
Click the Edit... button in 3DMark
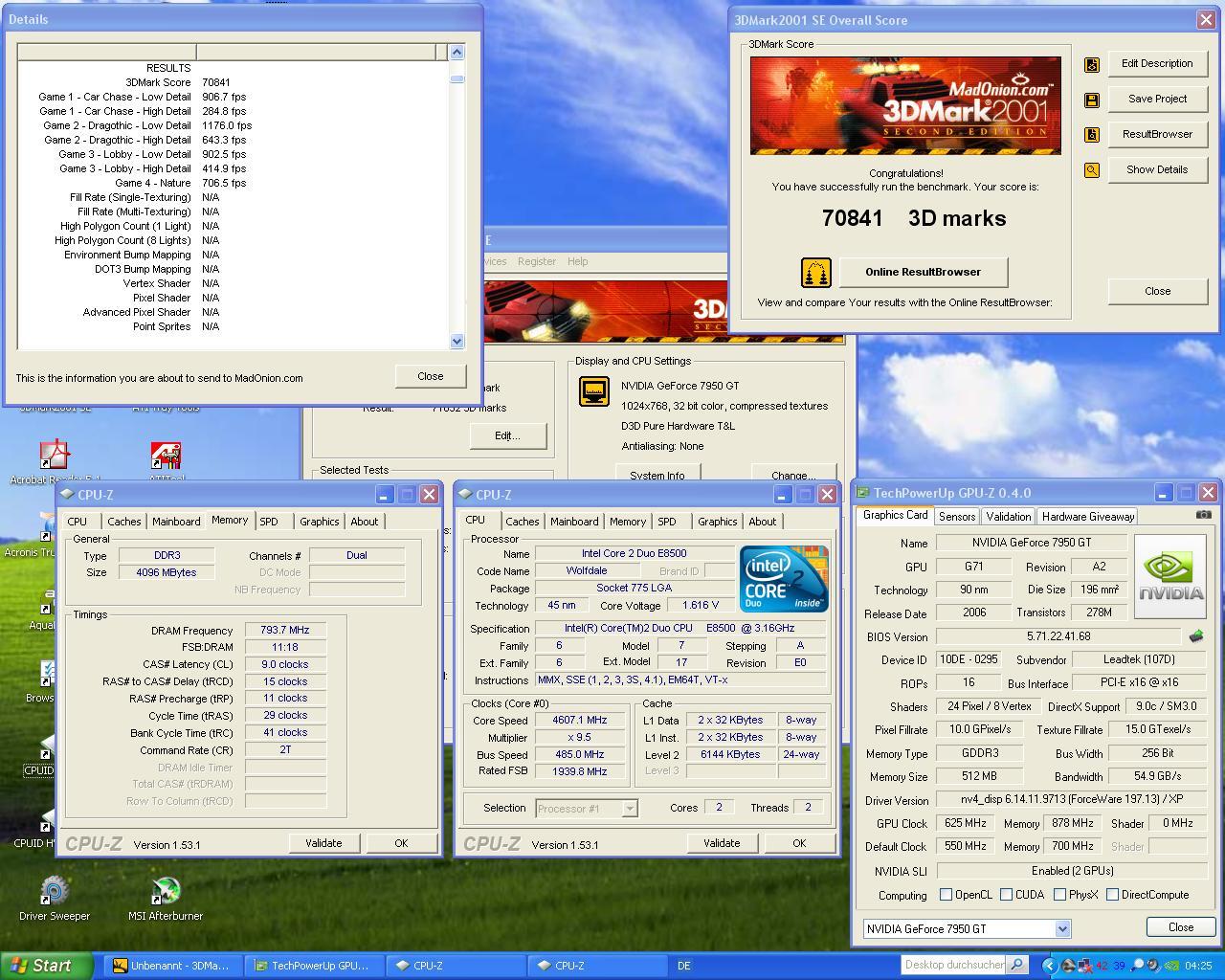[507, 436]
